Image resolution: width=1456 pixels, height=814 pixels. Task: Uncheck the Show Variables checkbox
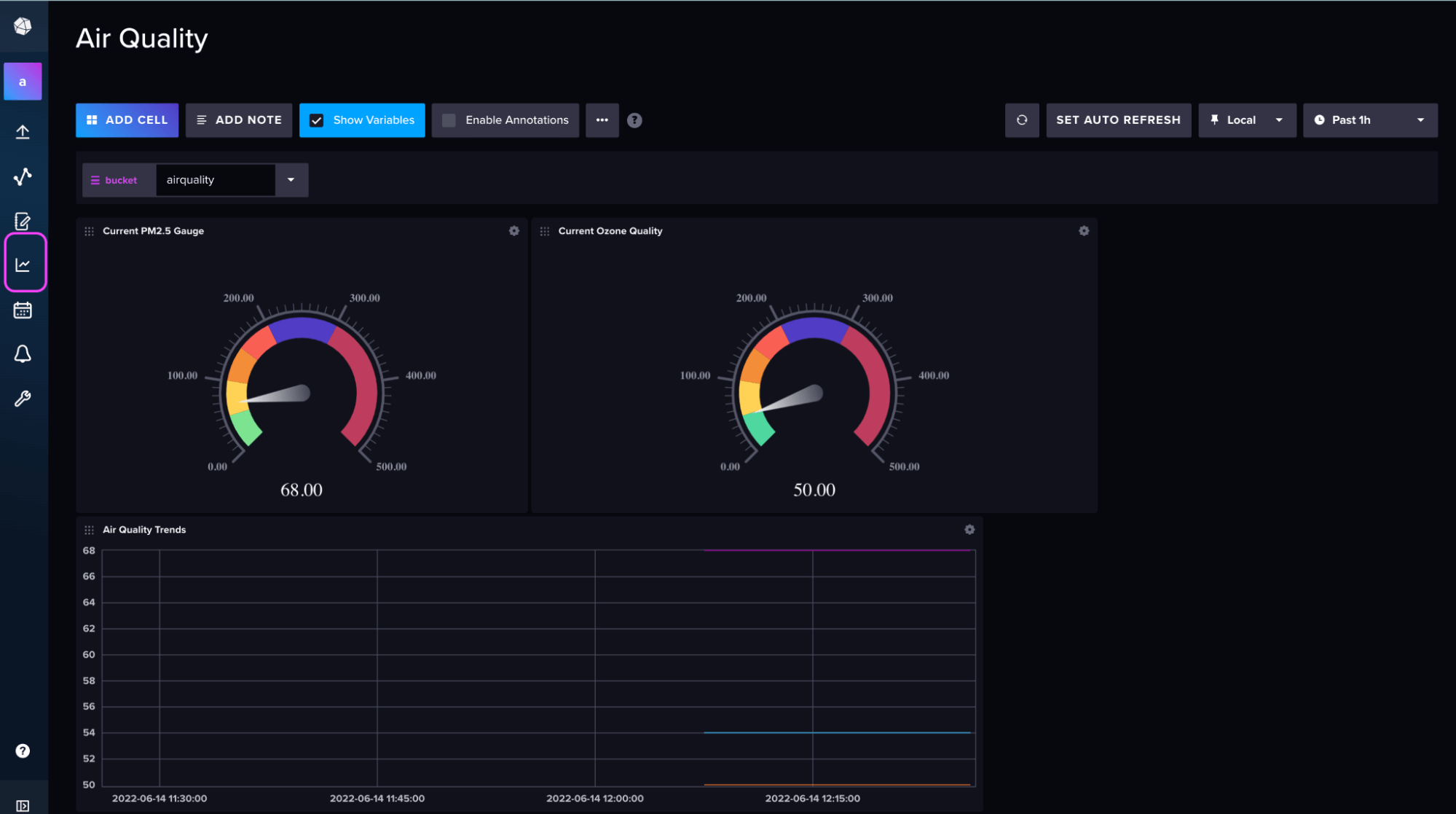tap(317, 120)
